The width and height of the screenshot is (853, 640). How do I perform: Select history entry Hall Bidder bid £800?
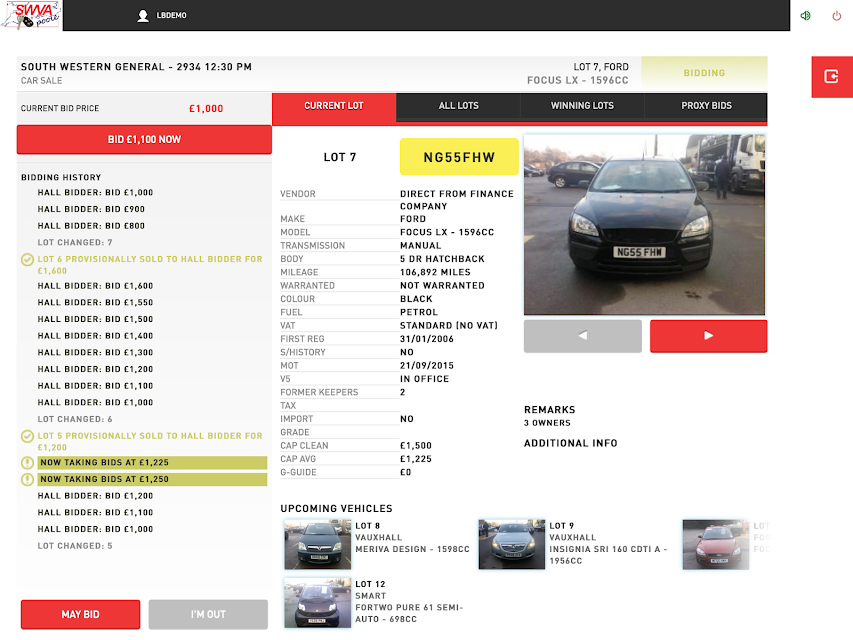(x=91, y=226)
